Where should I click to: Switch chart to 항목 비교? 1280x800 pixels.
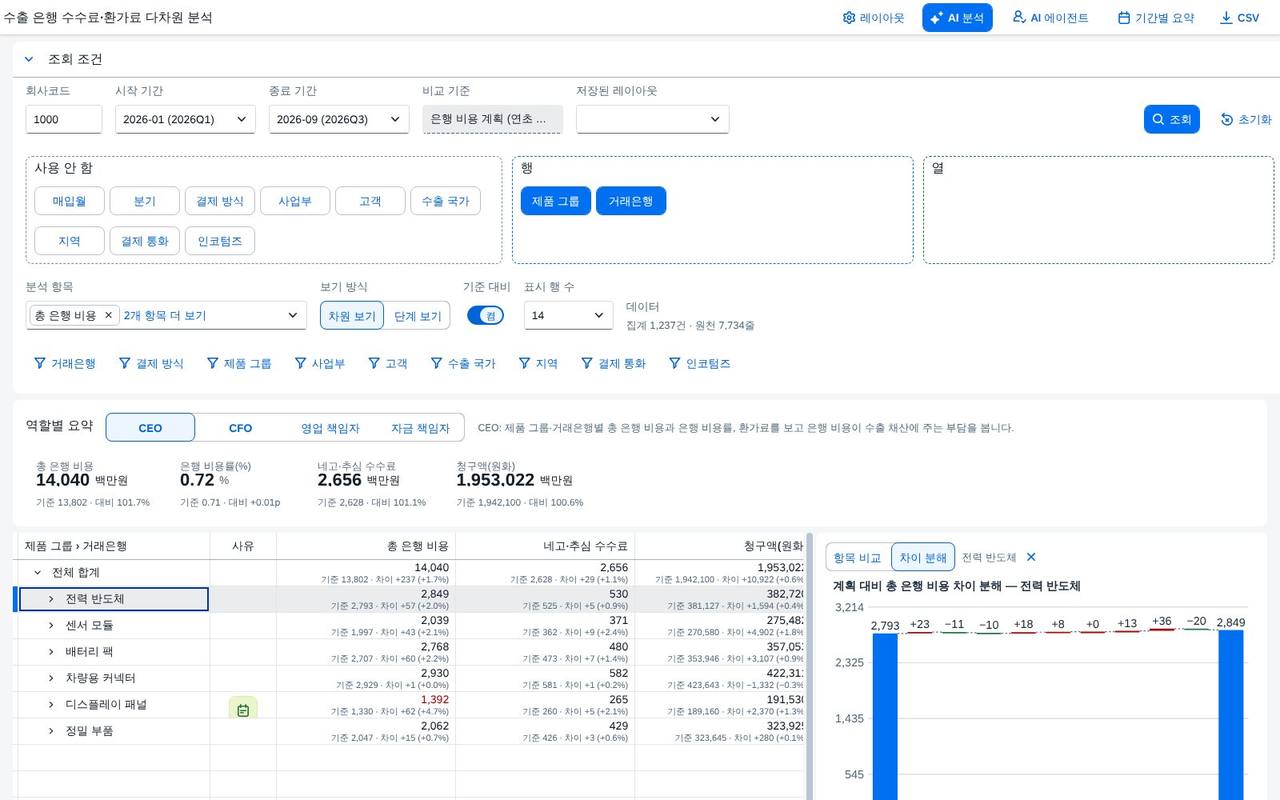coord(858,557)
